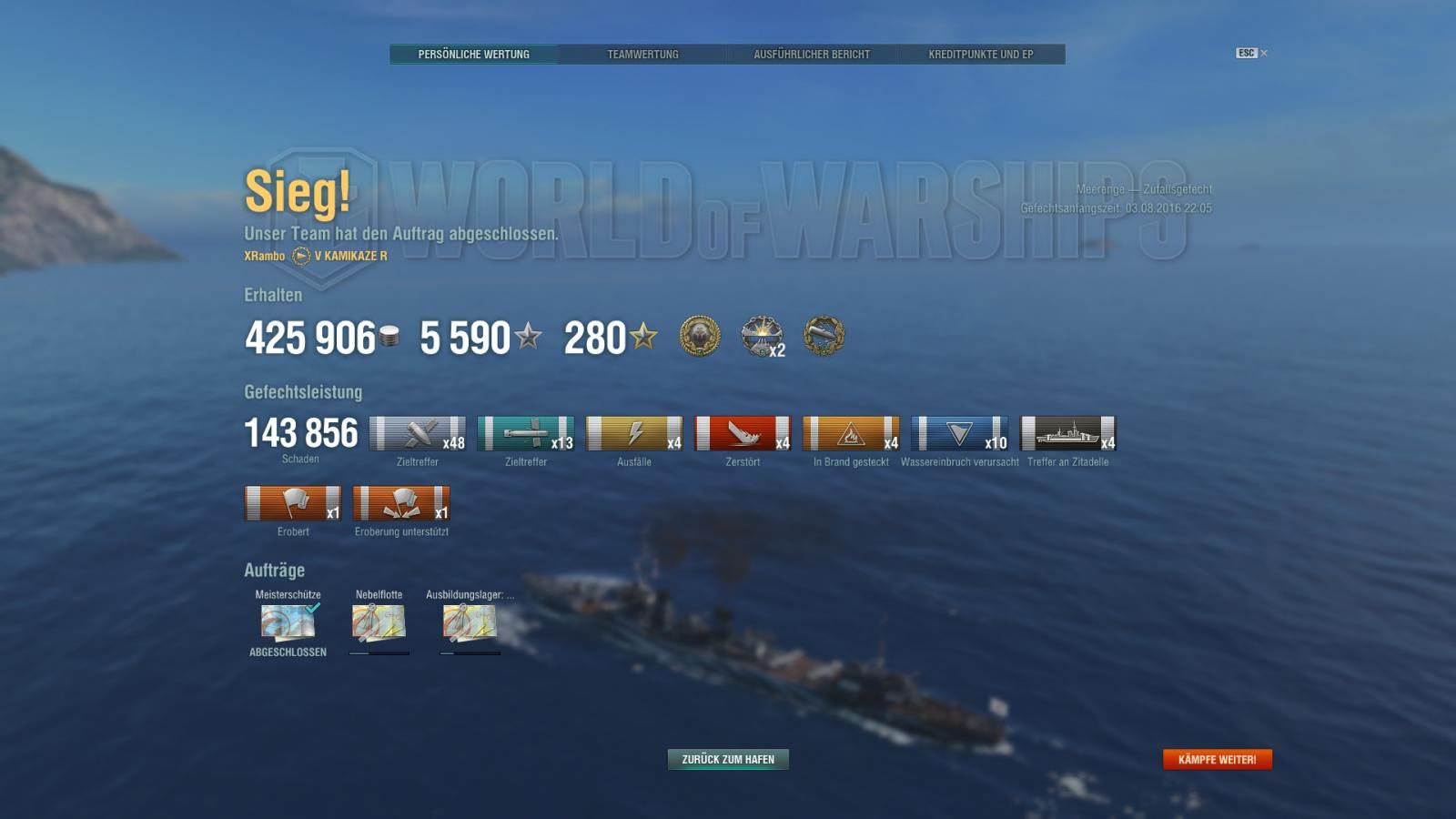
Task: Open the Nebelflotte mission thumbnail
Action: pos(379,622)
